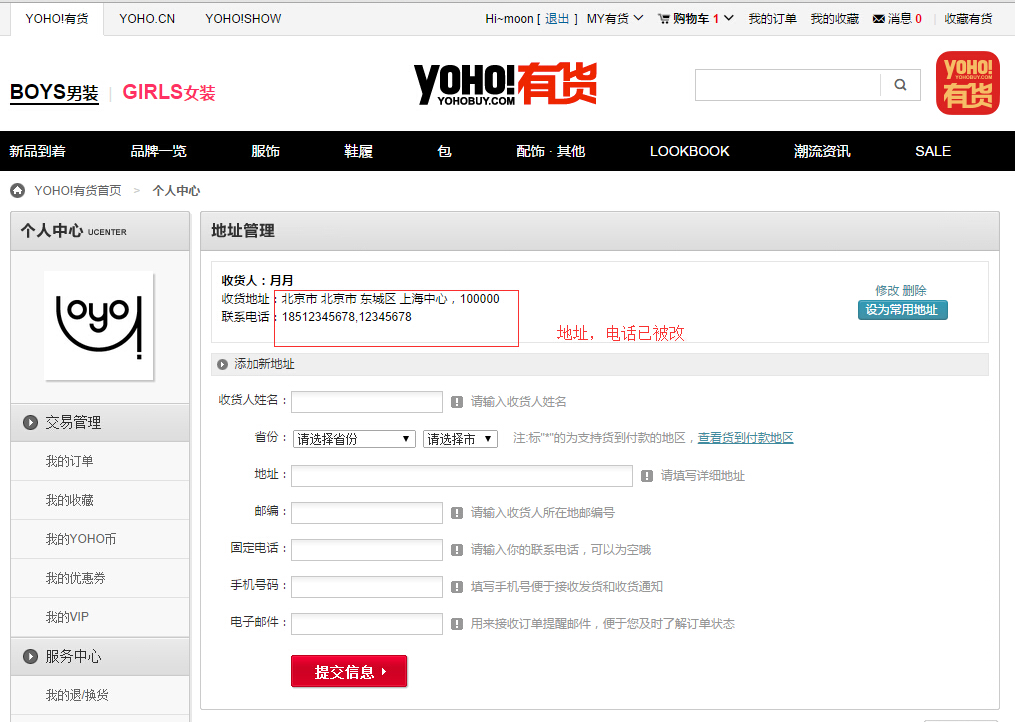Screen dimensions: 1015x722
Task: Focus the 电子邮件 input field
Action: point(367,624)
